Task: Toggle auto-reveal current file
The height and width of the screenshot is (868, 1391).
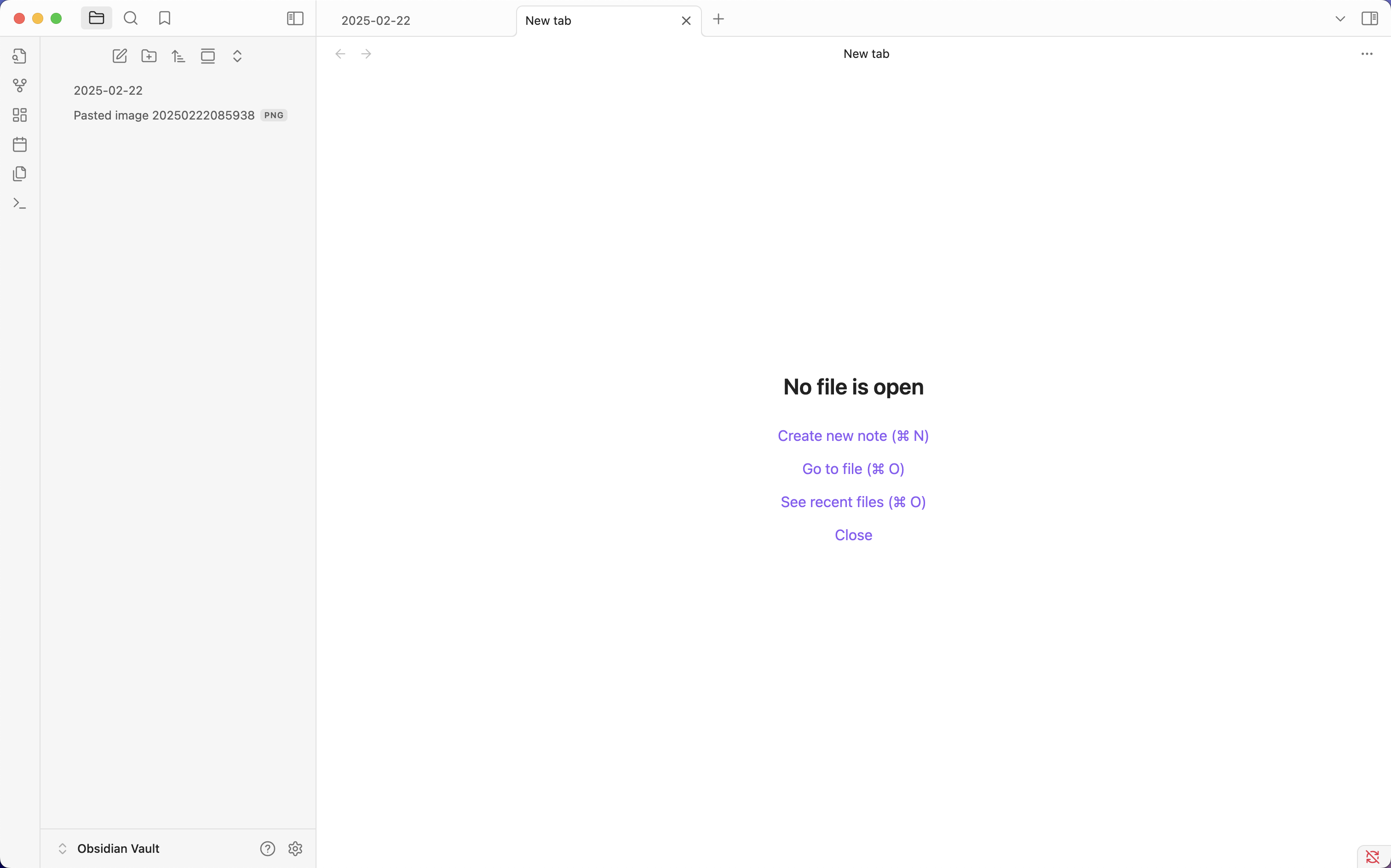Action: tap(208, 56)
